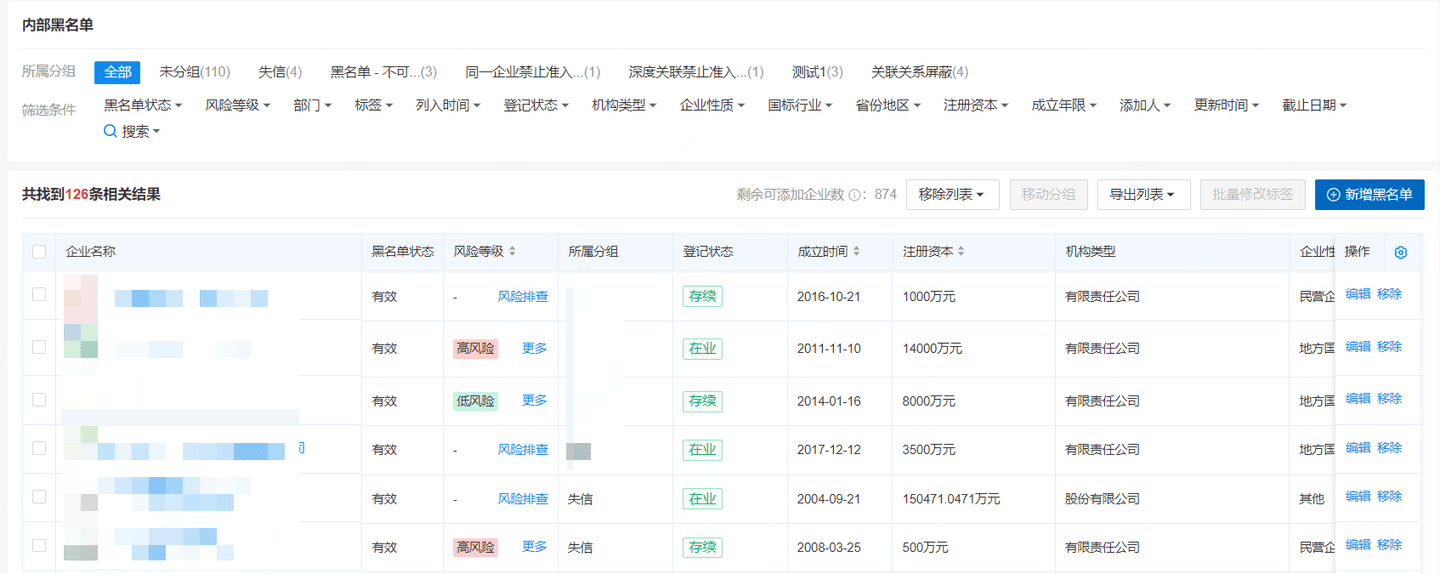Click 编辑 in the 2016-10-21 row

click(1358, 294)
